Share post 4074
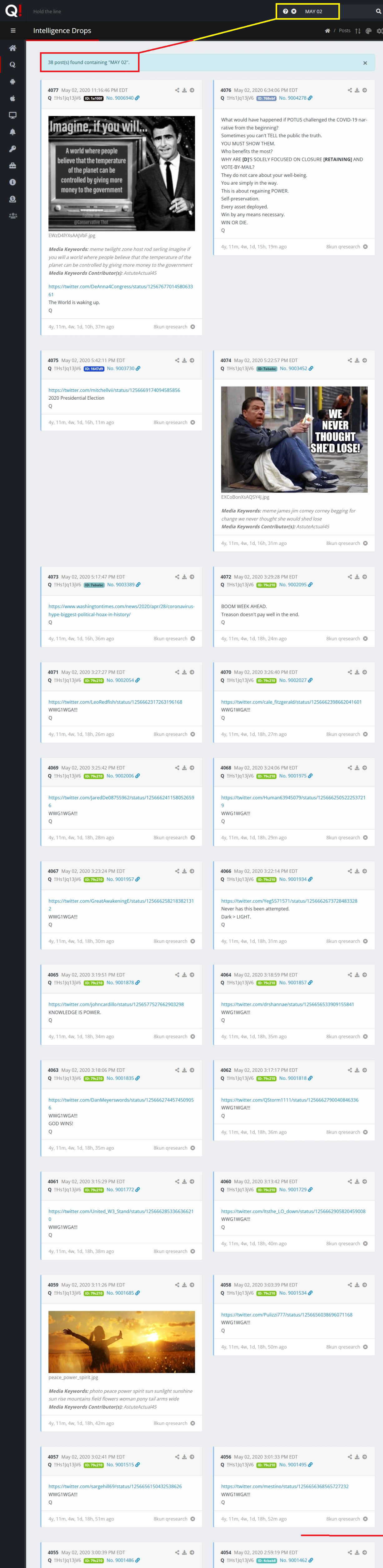Image resolution: width=383 pixels, height=1568 pixels. pos(350,360)
